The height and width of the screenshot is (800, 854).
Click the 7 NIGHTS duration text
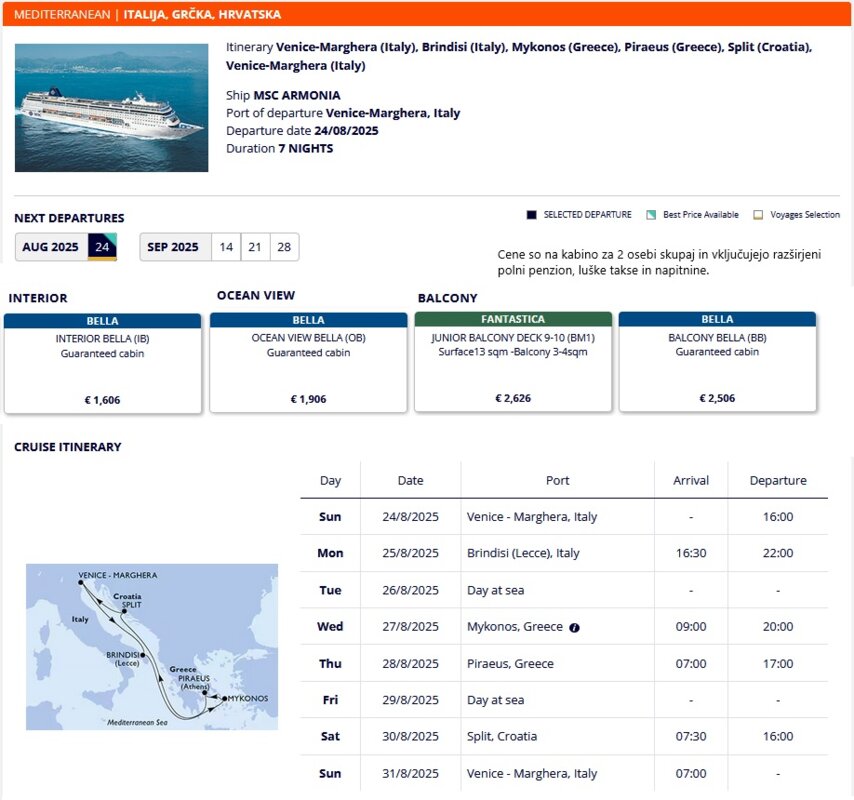(306, 149)
